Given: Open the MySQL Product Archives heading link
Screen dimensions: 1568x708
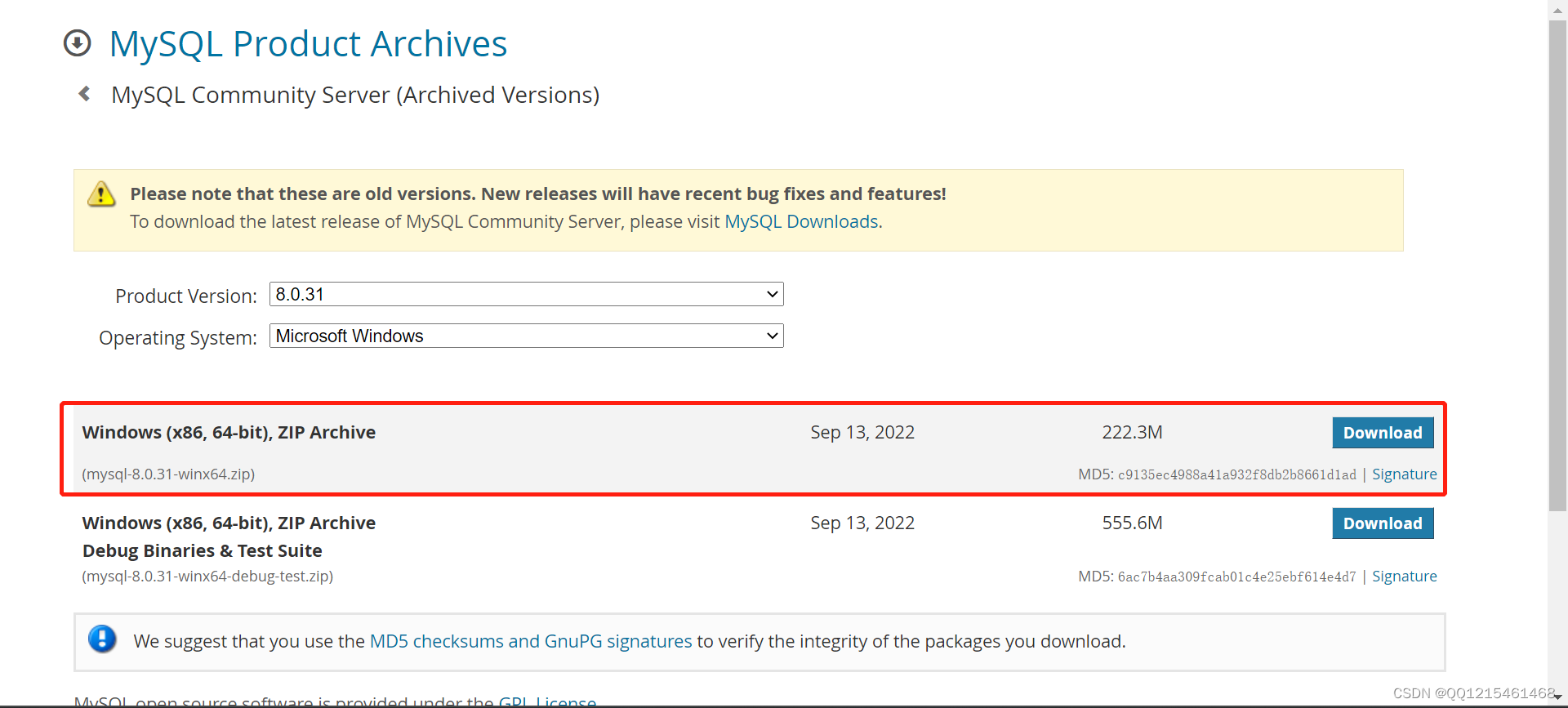Looking at the screenshot, I should pos(308,44).
